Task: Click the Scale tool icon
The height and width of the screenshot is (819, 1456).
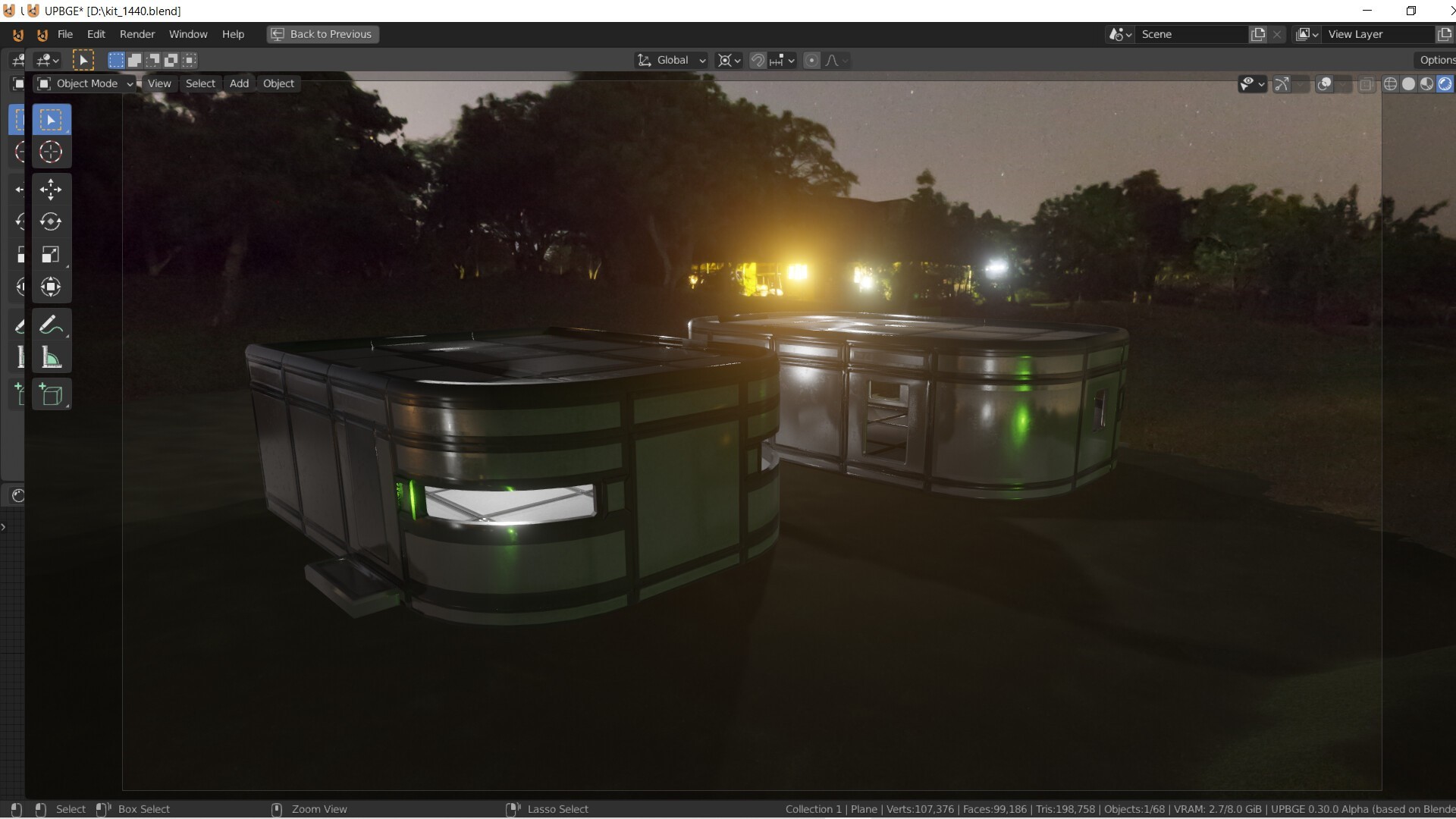Action: (50, 254)
